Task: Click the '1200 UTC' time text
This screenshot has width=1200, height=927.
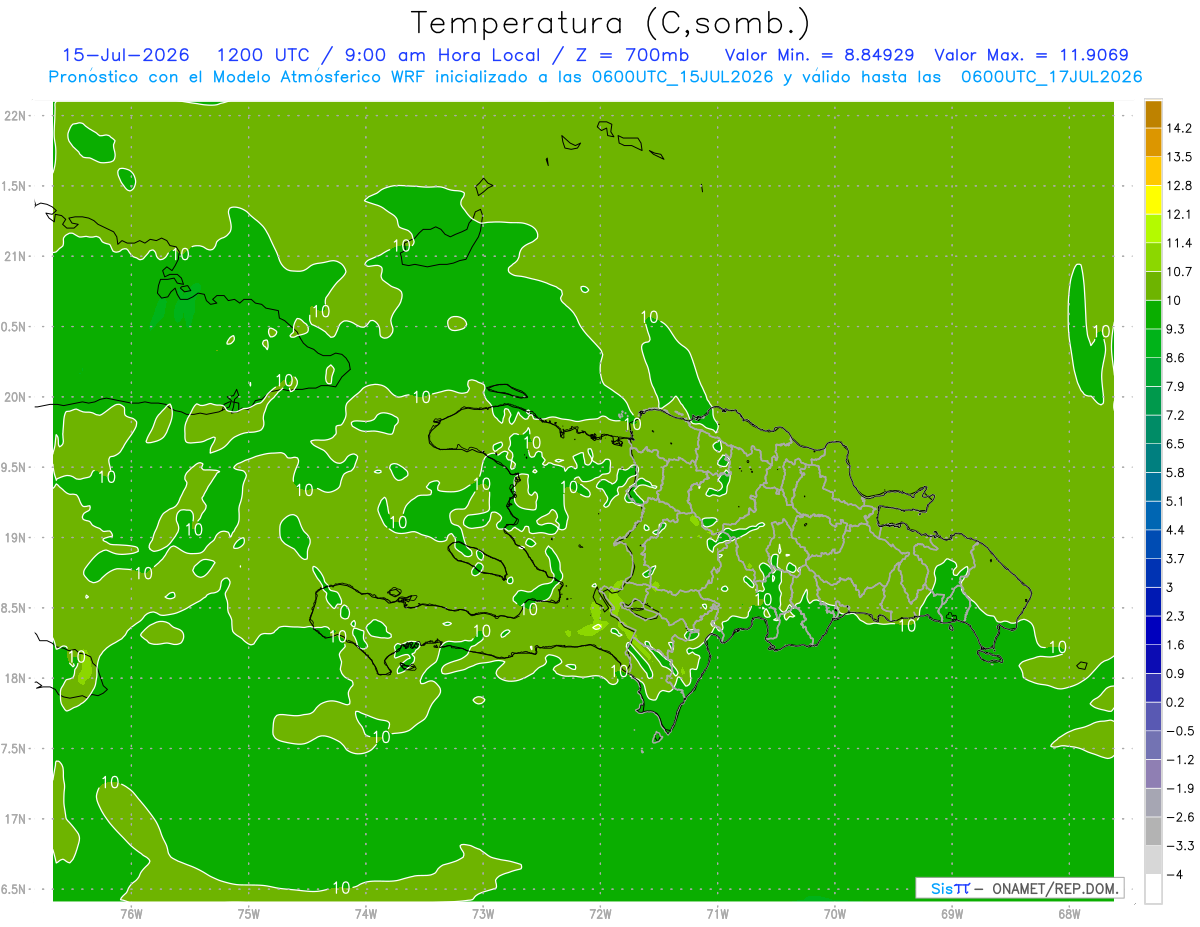Action: pos(261,55)
